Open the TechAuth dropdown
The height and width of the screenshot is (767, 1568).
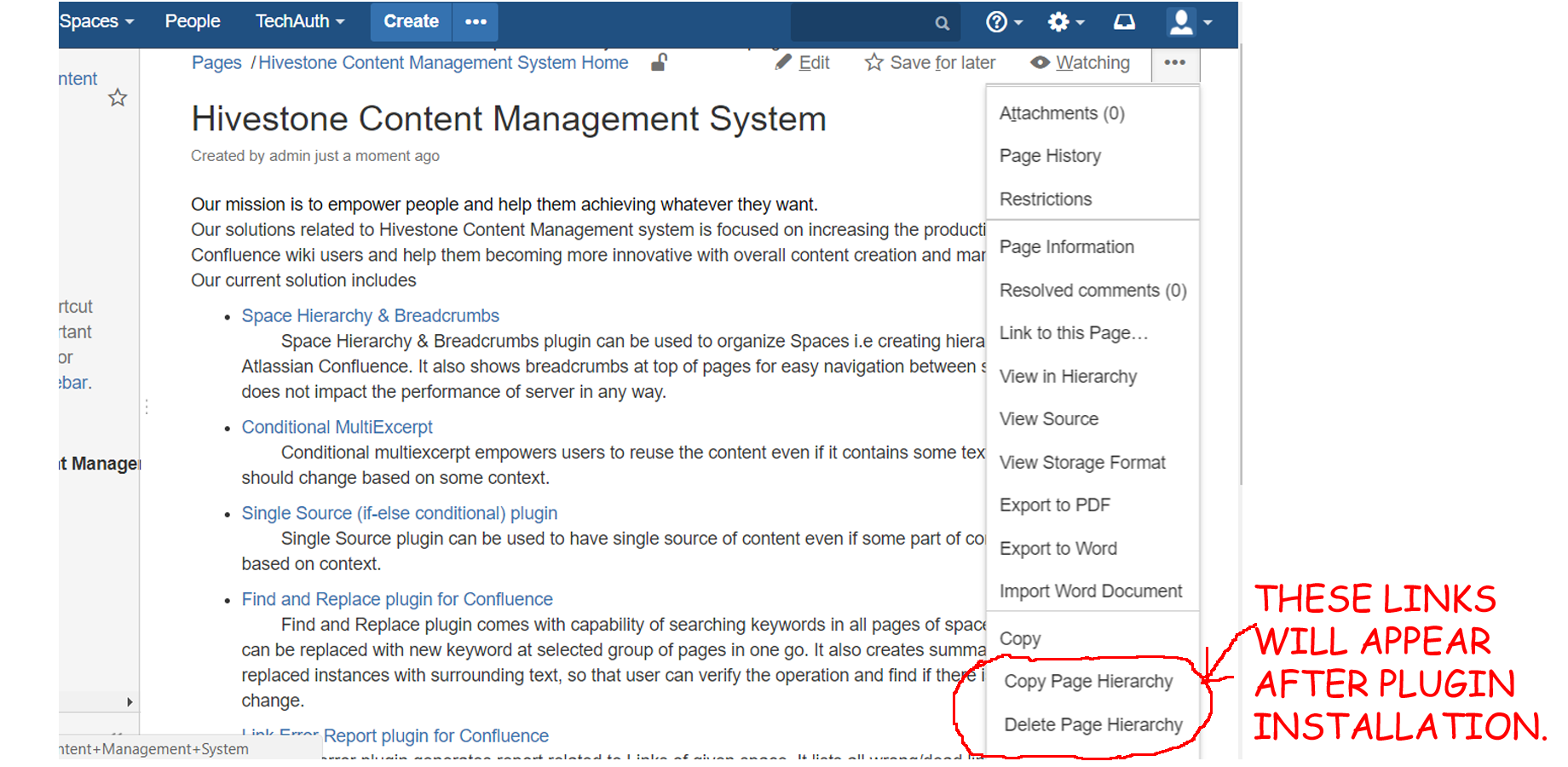tap(300, 21)
